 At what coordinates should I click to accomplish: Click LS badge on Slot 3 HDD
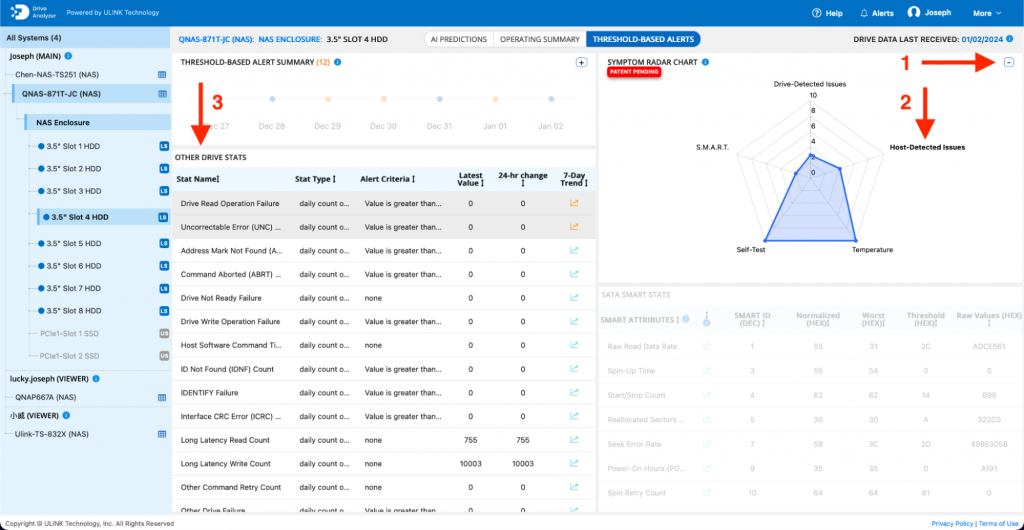[x=164, y=191]
